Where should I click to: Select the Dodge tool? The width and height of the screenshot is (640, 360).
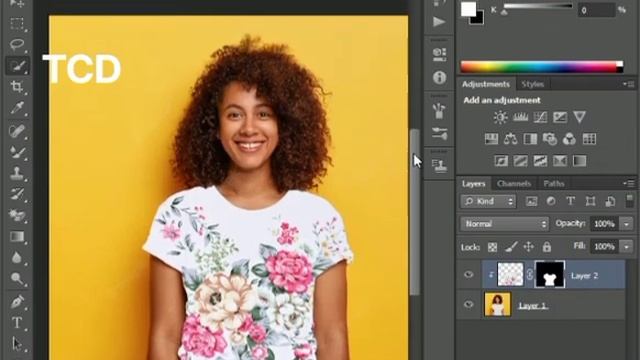point(17,279)
